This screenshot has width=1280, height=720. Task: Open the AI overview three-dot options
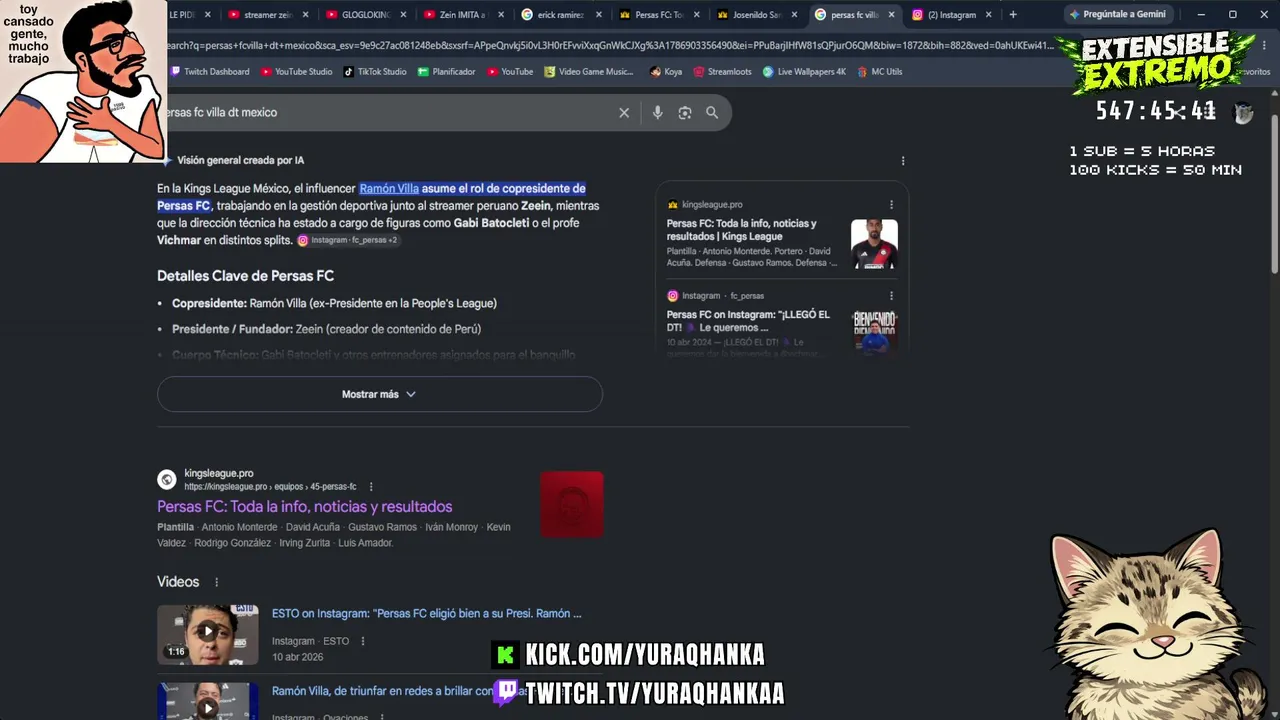pyautogui.click(x=903, y=161)
